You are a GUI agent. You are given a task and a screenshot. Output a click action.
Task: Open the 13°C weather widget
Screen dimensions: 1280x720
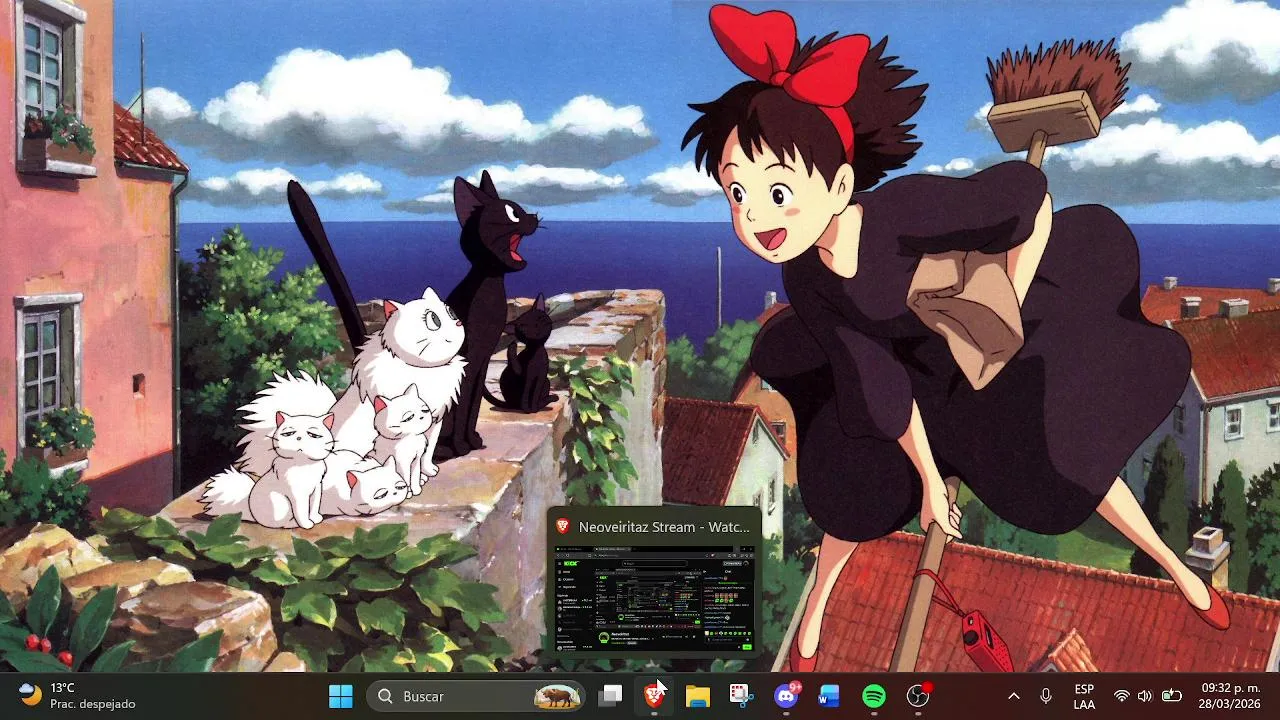point(77,696)
